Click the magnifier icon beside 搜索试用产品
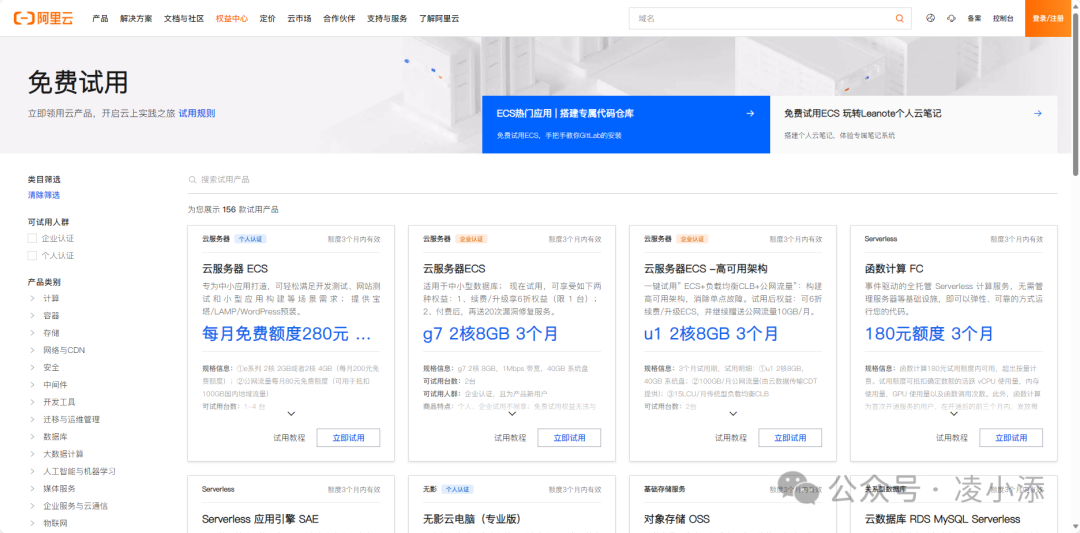 tap(193, 180)
